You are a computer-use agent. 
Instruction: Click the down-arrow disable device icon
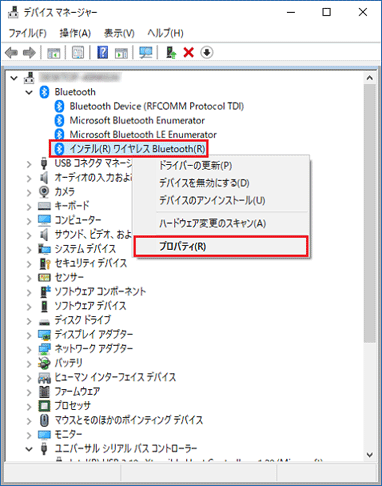coord(207,53)
